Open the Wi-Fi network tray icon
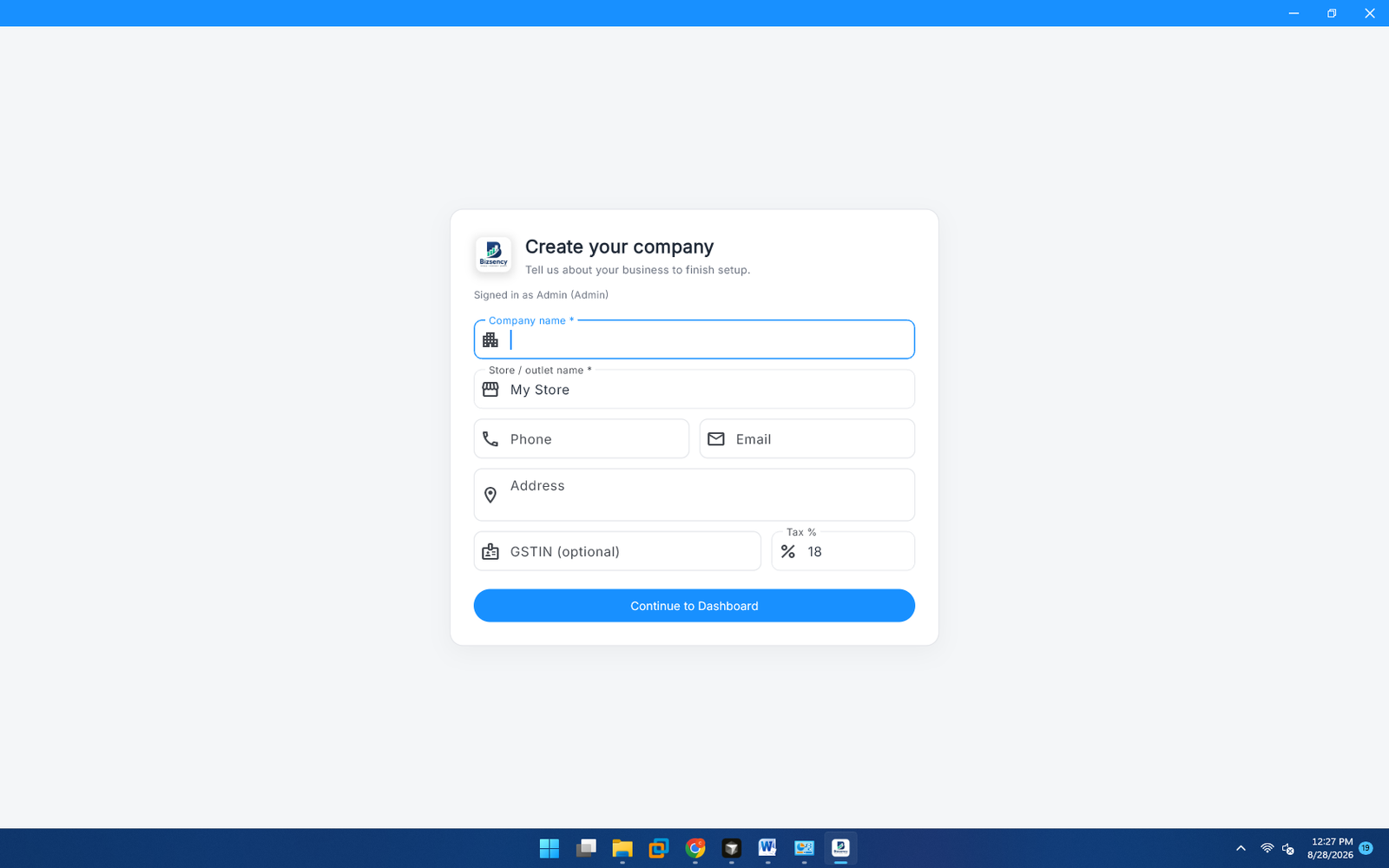Image resolution: width=1389 pixels, height=868 pixels. [1267, 848]
